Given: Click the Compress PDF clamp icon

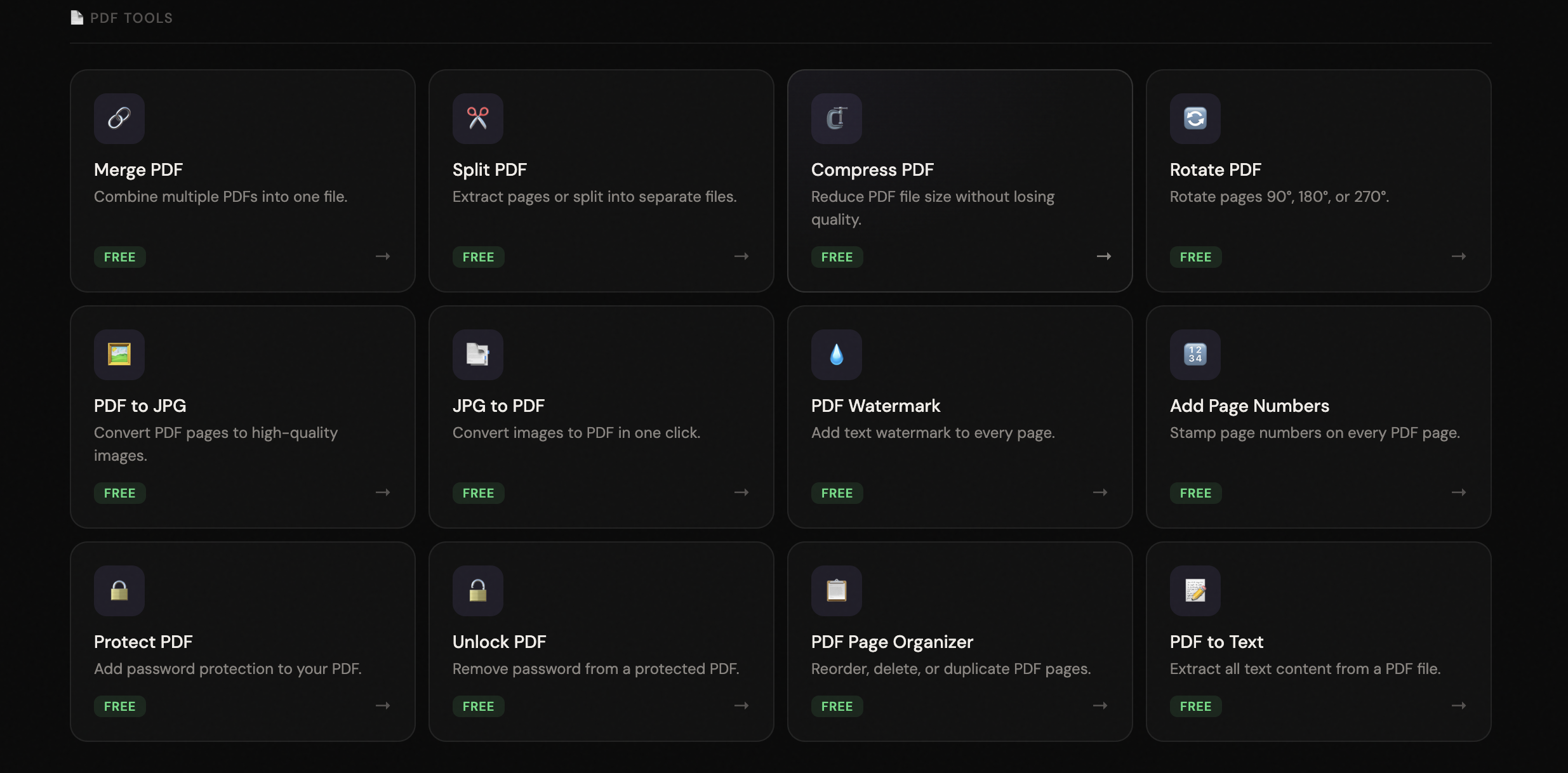Looking at the screenshot, I should [837, 119].
